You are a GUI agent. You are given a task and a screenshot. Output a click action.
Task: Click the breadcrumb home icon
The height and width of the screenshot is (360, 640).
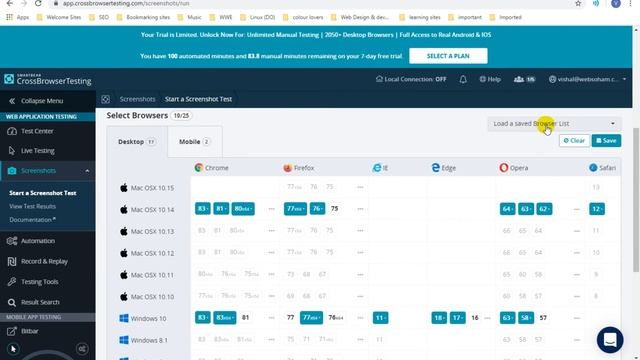[x=106, y=99]
